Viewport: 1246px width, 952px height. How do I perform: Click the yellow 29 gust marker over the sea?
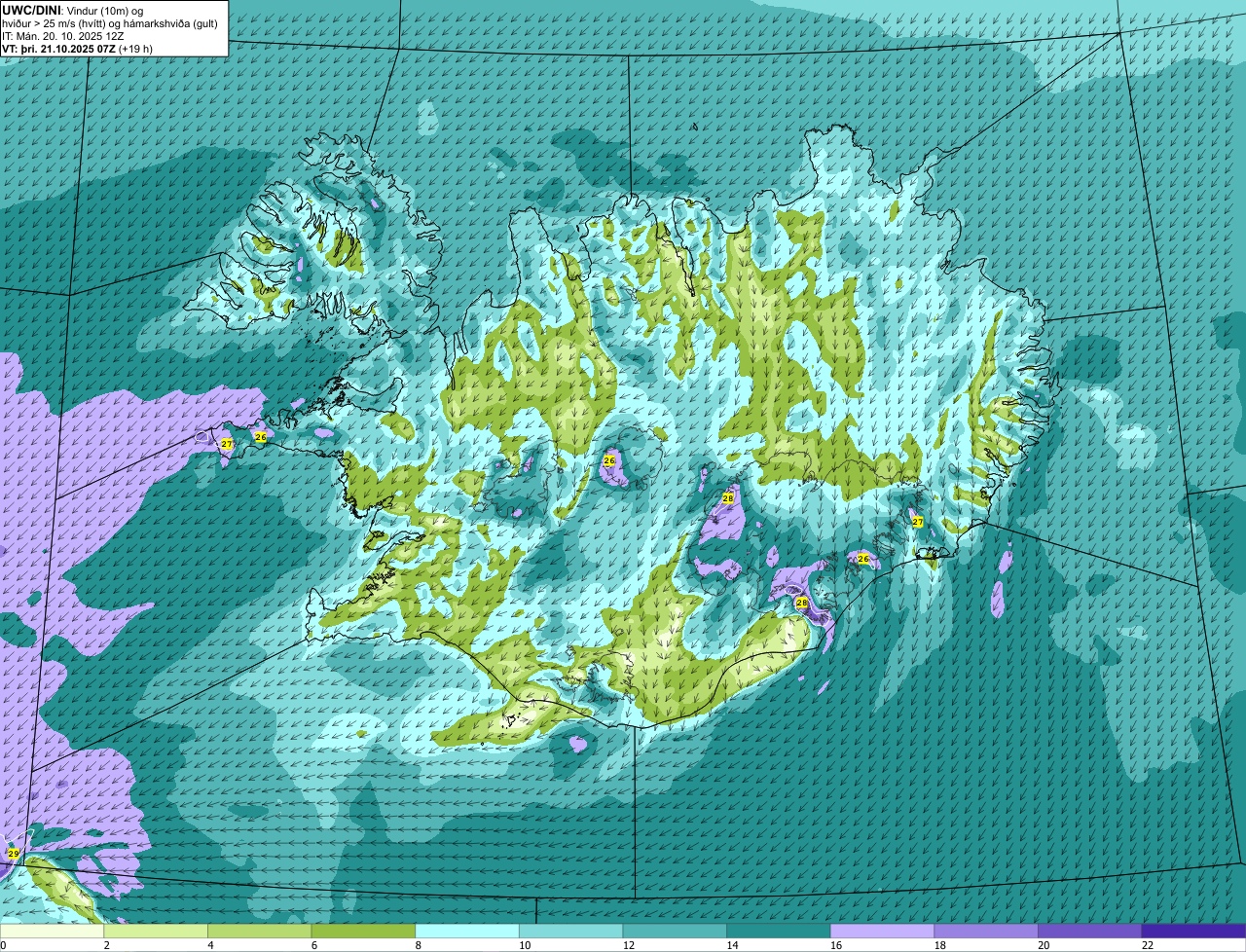tap(13, 854)
